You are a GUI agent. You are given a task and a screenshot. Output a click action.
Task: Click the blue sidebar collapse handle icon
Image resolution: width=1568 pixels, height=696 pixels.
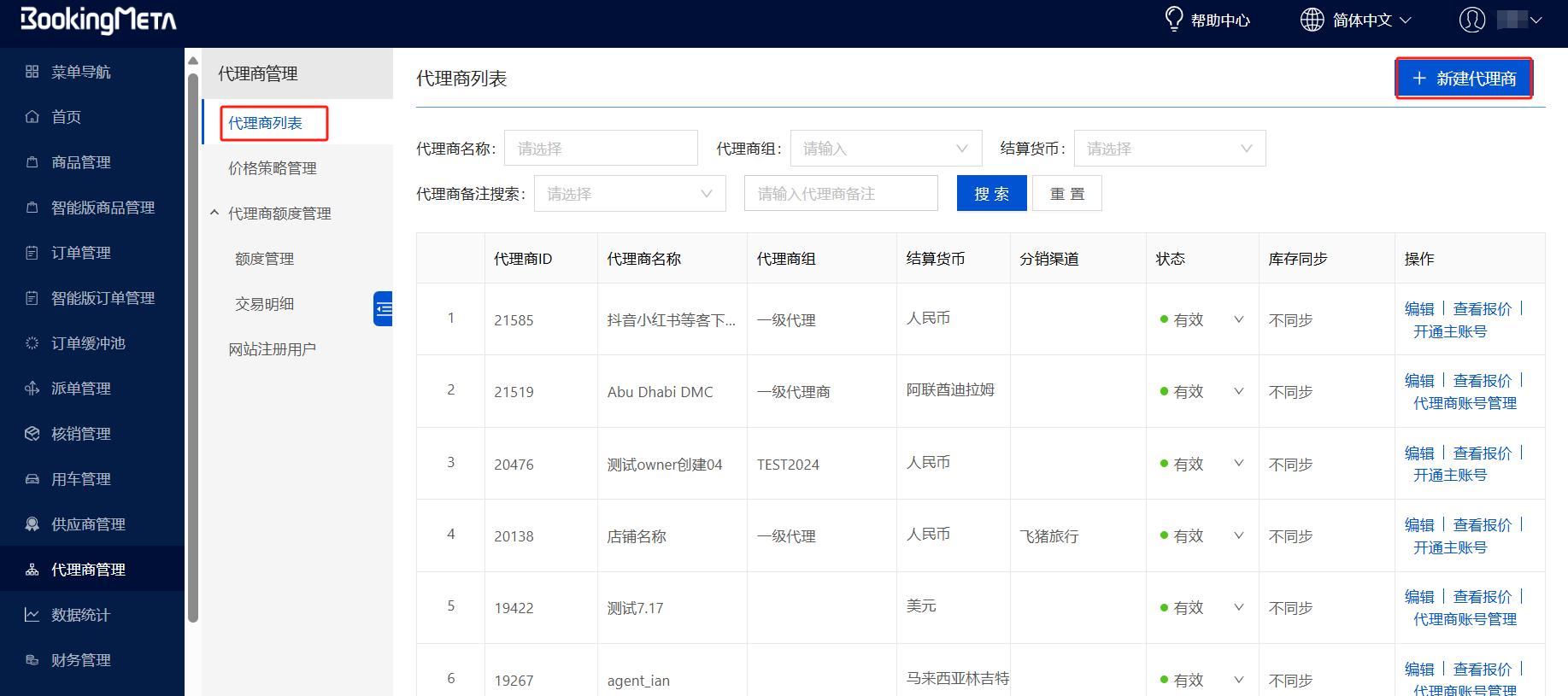coord(383,308)
